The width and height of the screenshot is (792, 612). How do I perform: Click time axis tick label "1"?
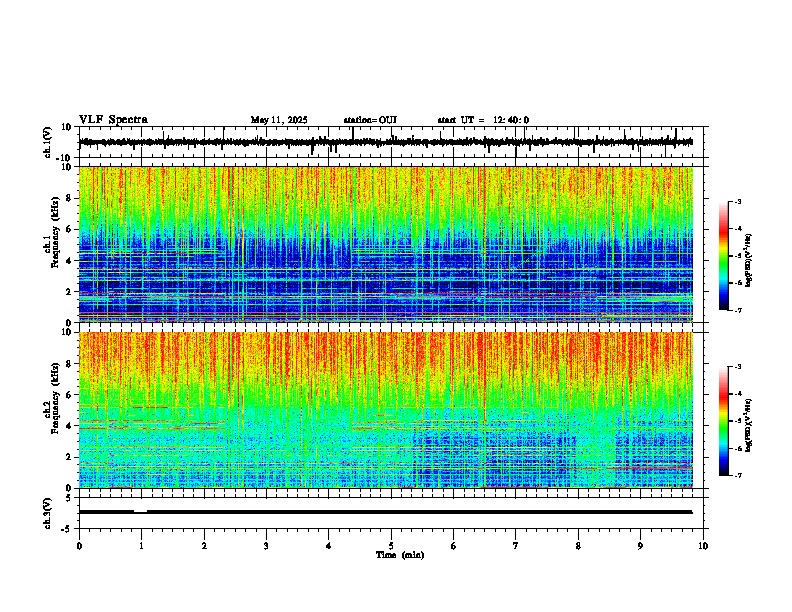pos(141,546)
